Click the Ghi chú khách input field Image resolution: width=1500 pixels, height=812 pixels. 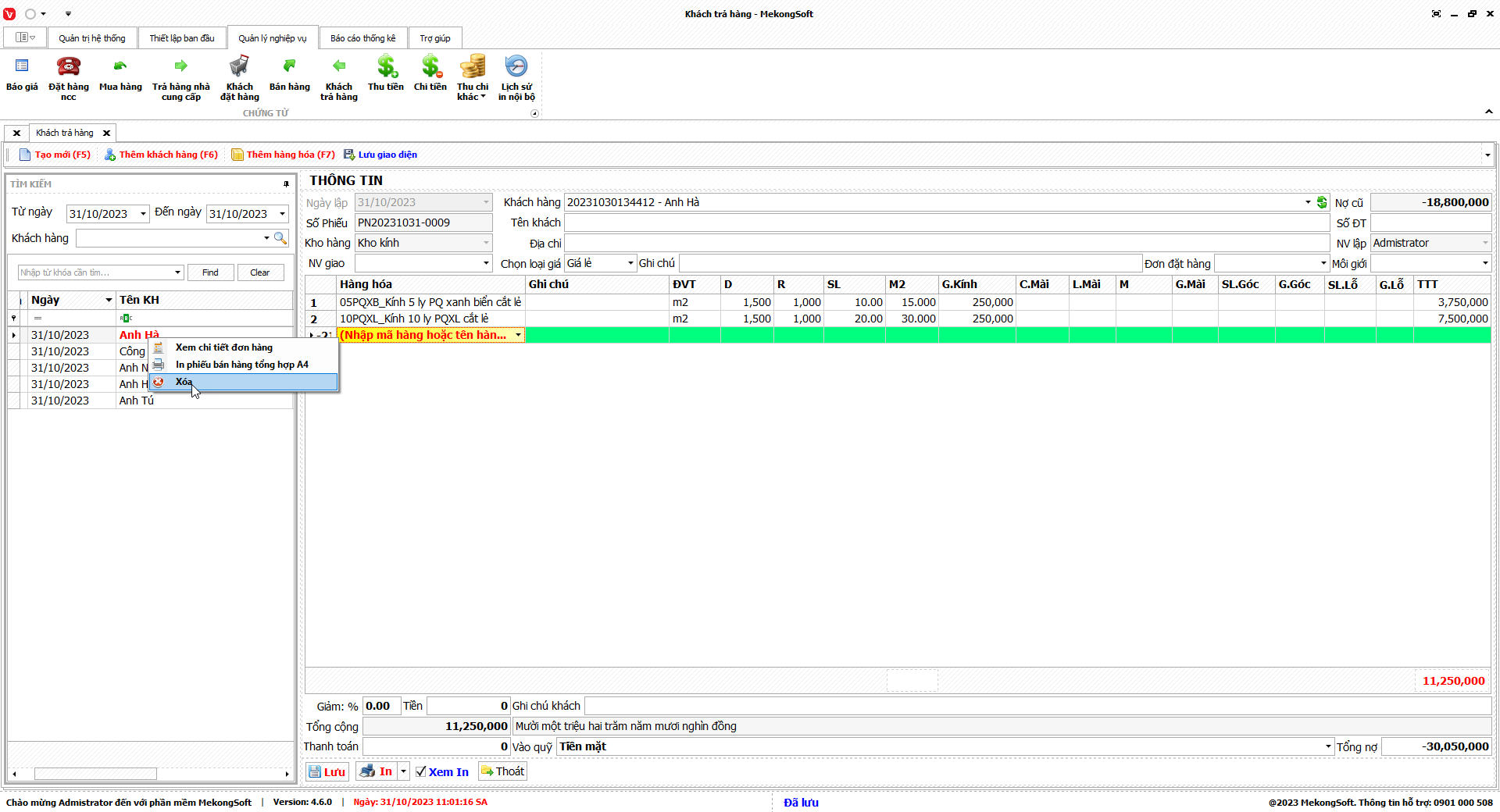1037,706
